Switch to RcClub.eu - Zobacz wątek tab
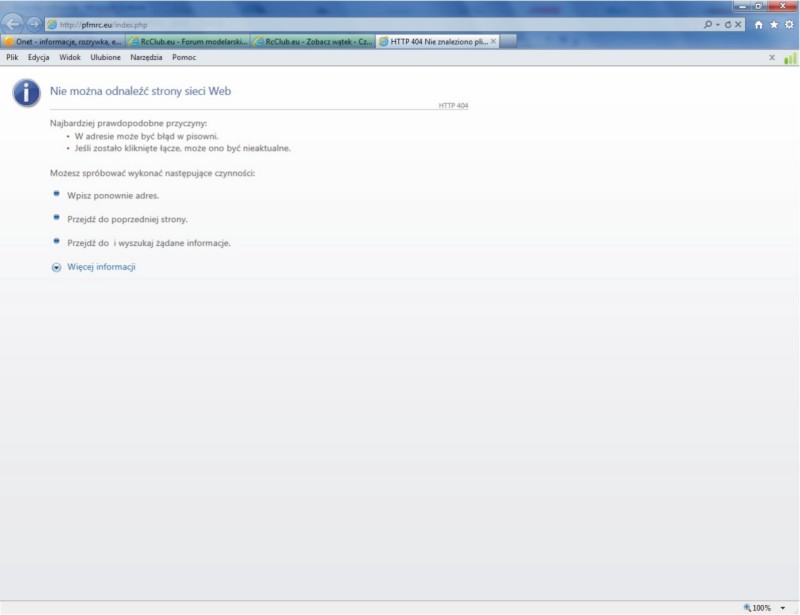 (313, 41)
